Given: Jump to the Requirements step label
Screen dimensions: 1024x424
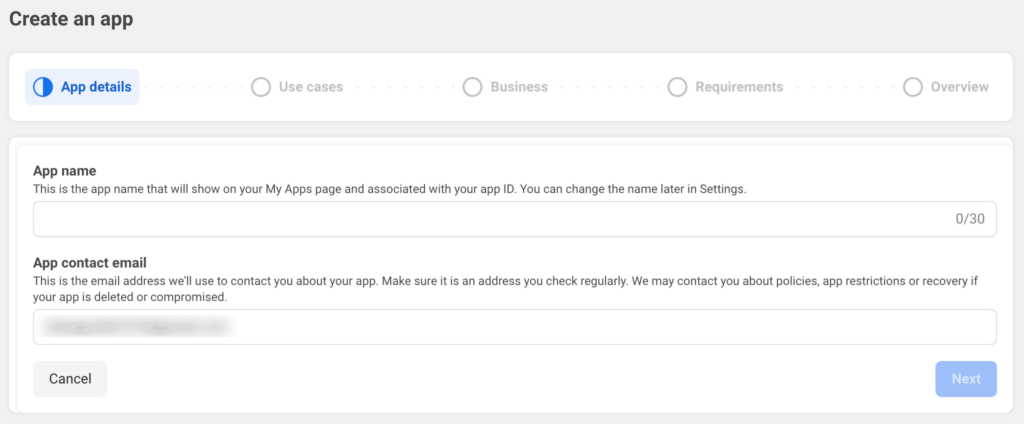Looking at the screenshot, I should pyautogui.click(x=739, y=87).
